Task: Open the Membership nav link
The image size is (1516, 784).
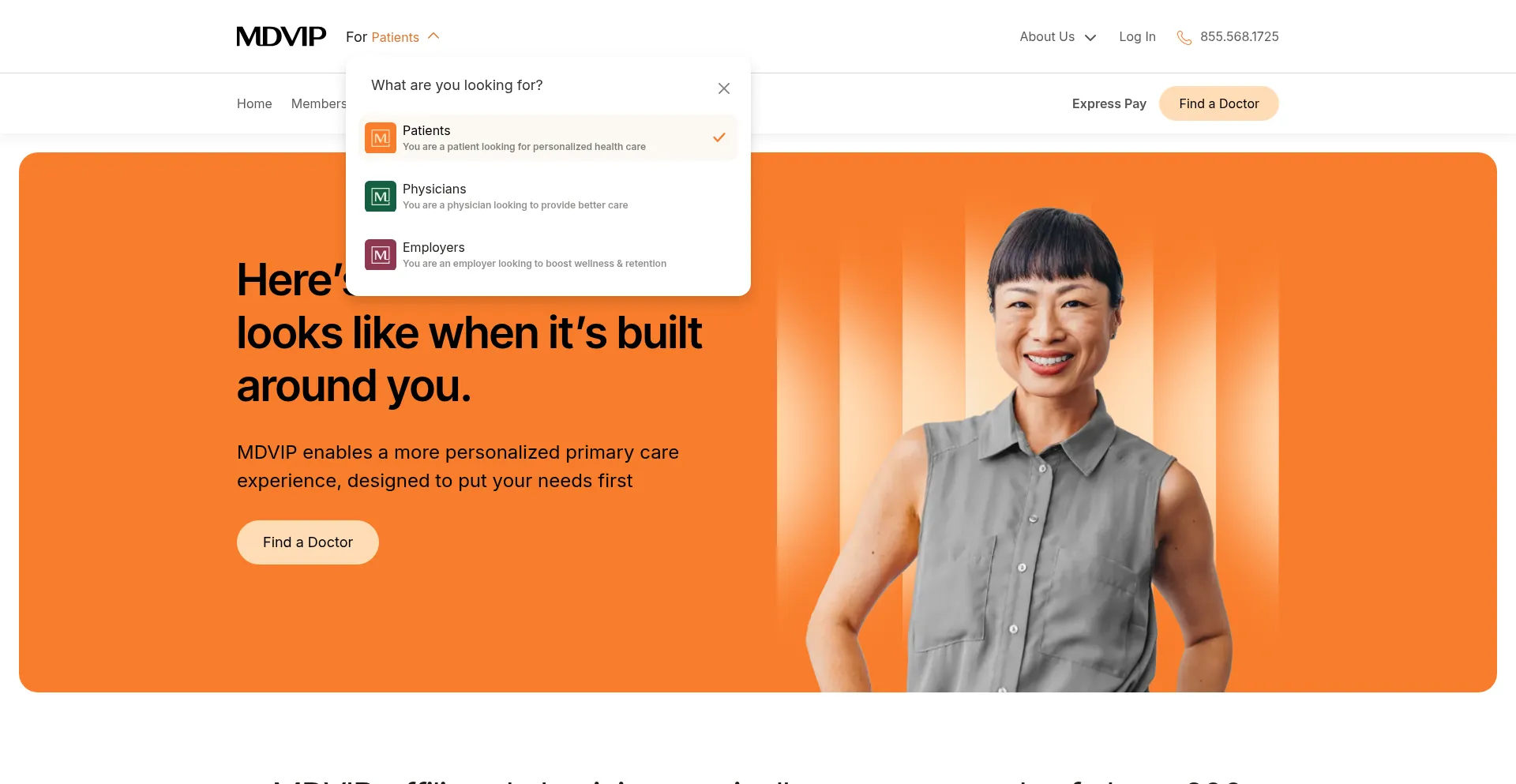Action: [318, 103]
